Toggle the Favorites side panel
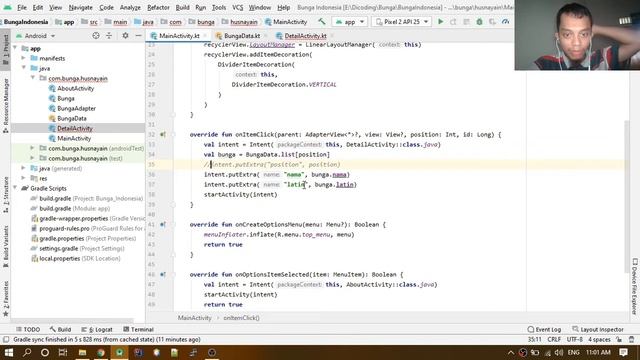Viewport: 640px width, 360px height. tap(5, 299)
